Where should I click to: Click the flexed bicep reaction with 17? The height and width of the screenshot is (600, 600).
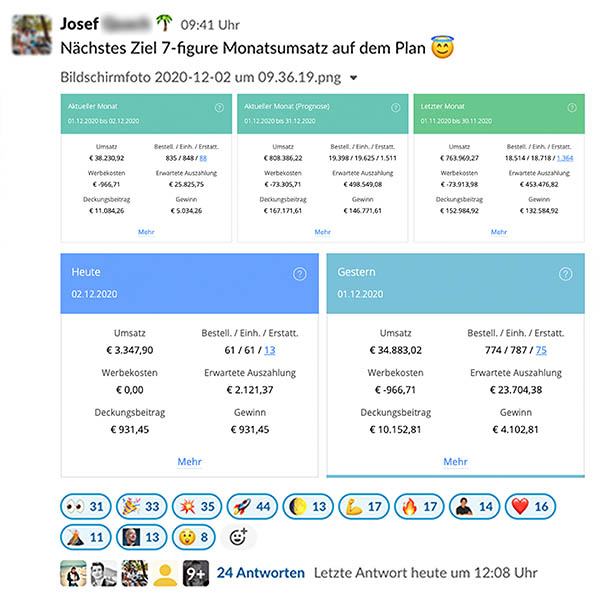pyautogui.click(x=364, y=507)
